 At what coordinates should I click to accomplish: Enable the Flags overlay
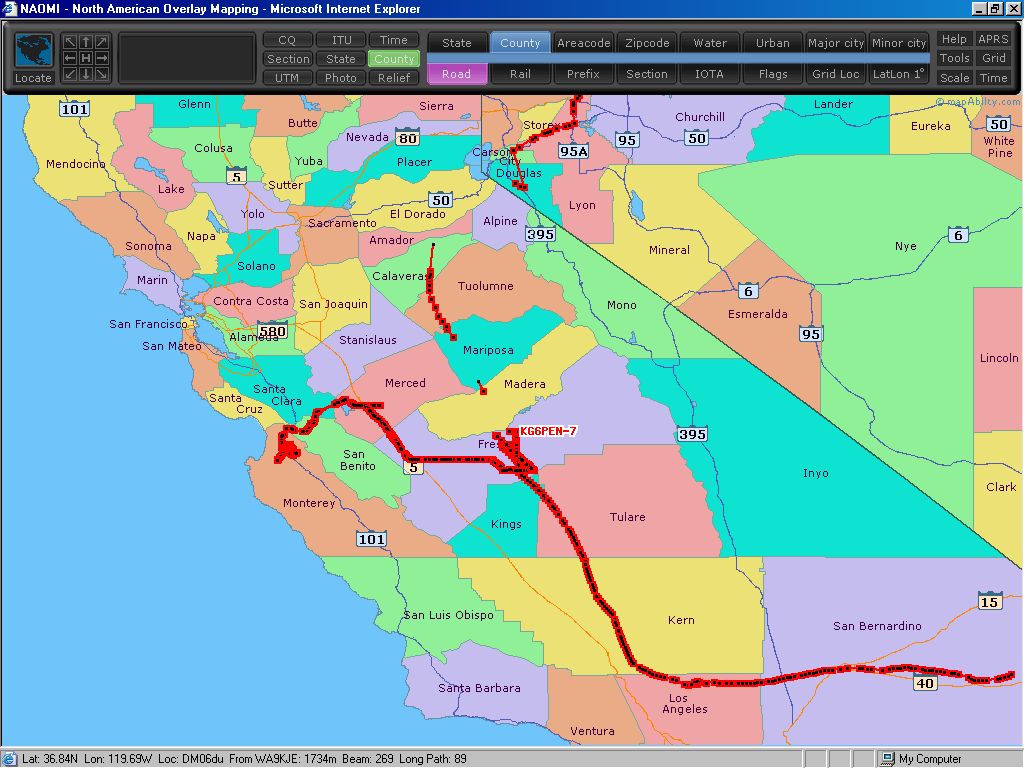tap(773, 74)
